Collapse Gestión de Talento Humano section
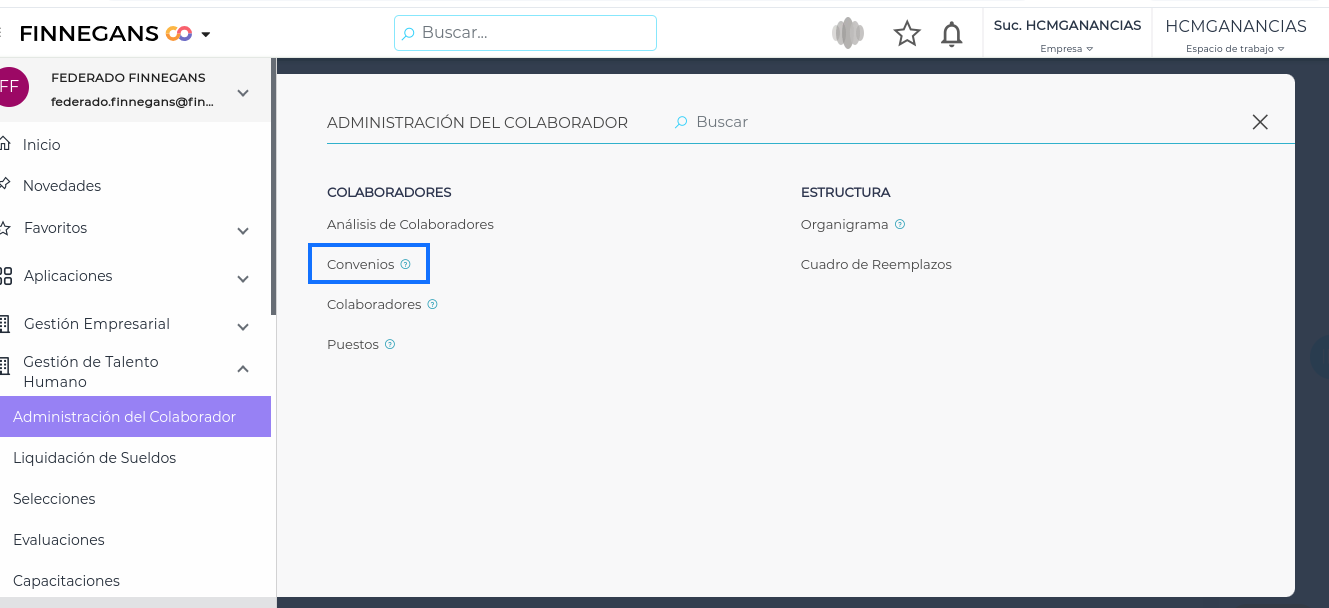This screenshot has height=608, width=1329. coord(242,370)
